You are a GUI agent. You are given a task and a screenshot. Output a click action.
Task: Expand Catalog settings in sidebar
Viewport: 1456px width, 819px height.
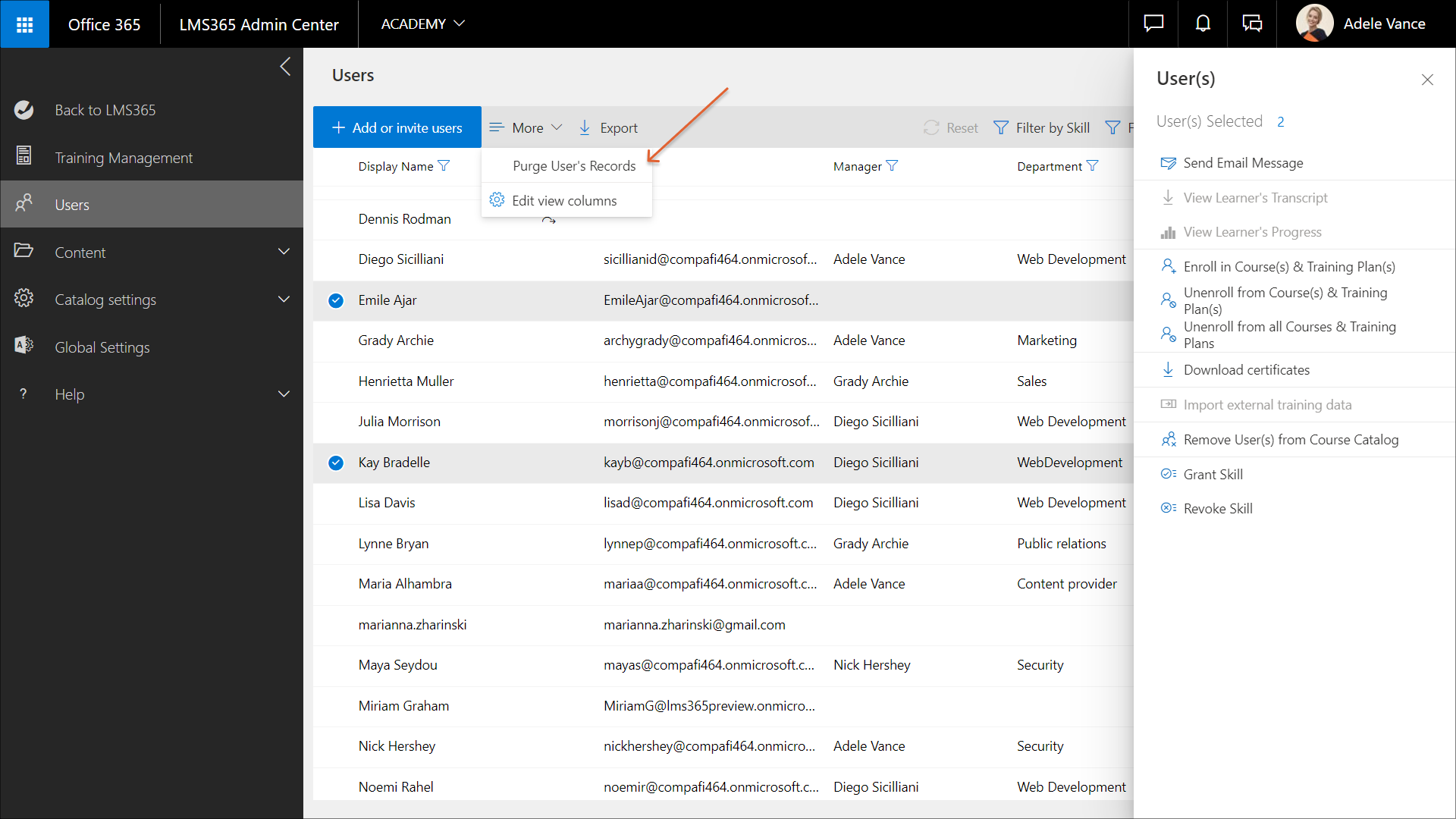(284, 300)
